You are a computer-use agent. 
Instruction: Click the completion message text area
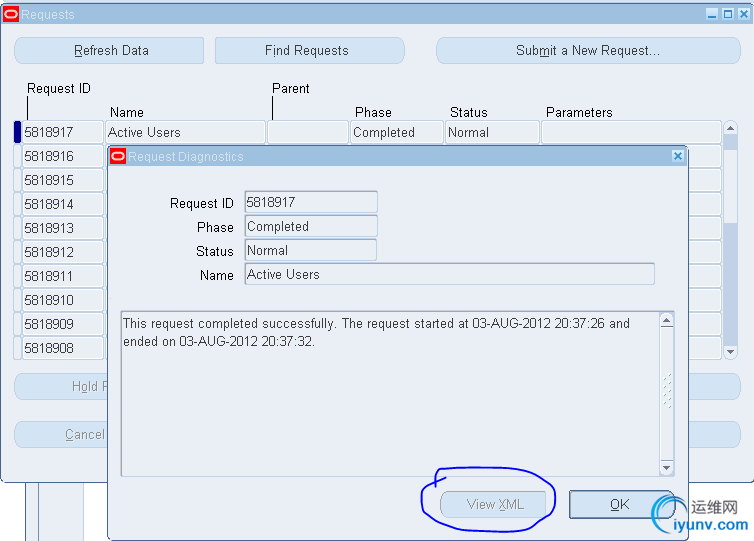(390, 394)
